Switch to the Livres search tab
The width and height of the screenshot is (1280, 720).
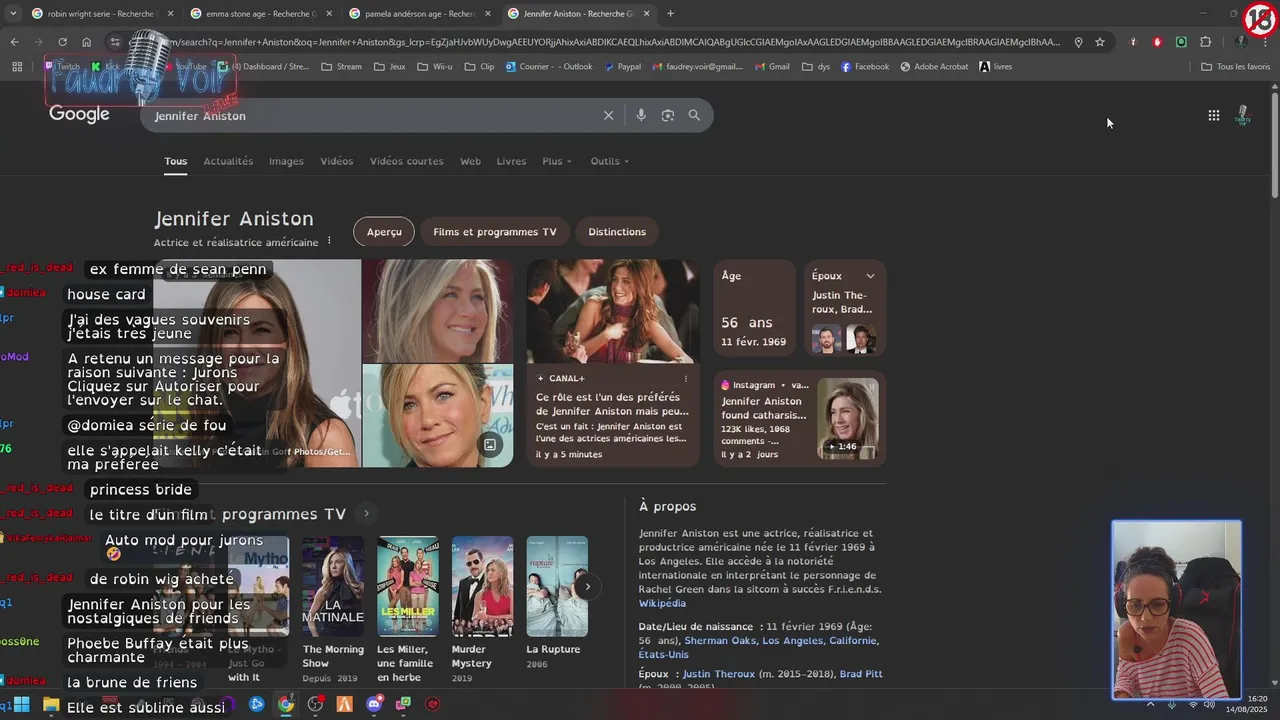tap(511, 161)
